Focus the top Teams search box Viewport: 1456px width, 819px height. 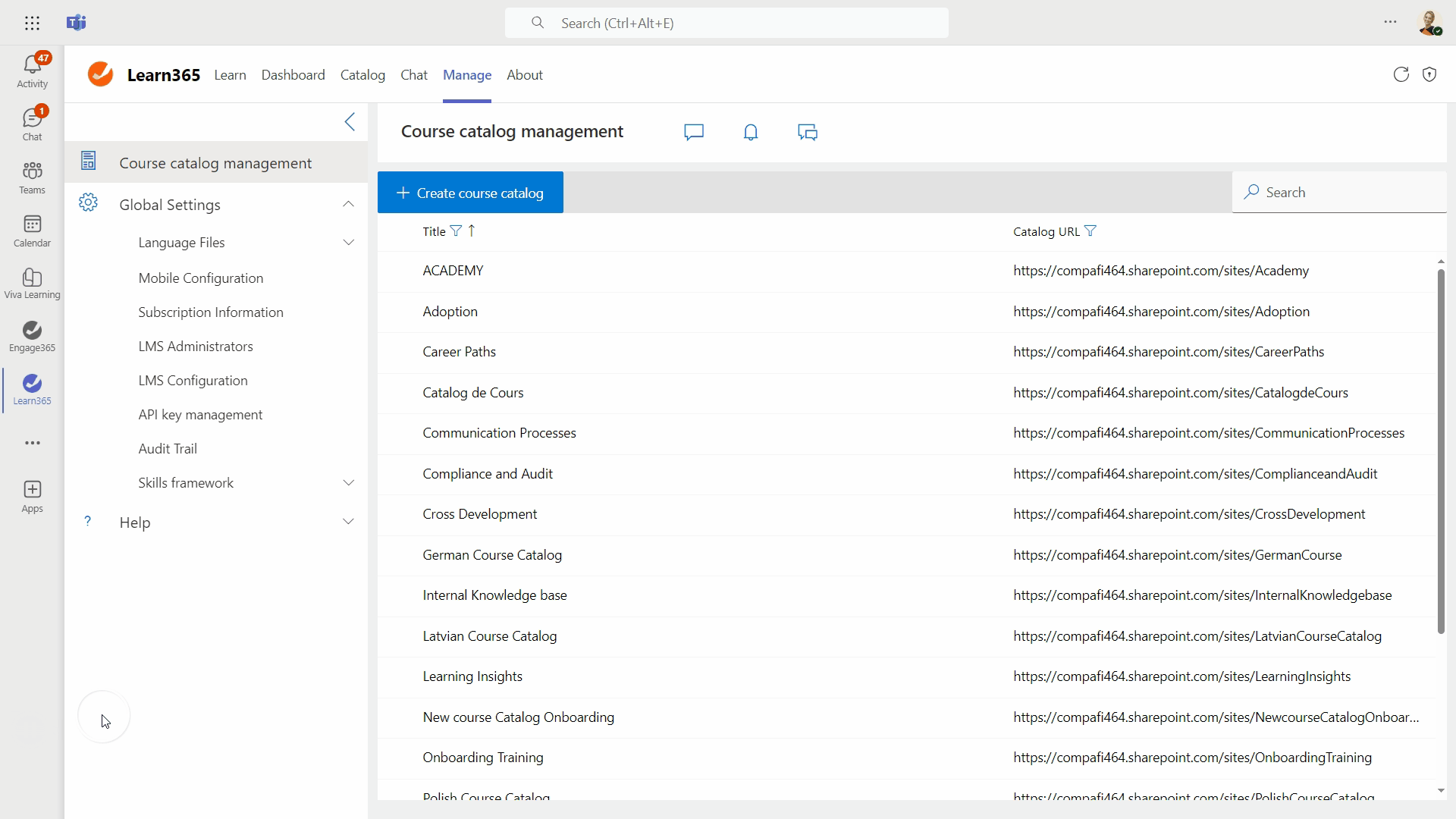(x=726, y=23)
